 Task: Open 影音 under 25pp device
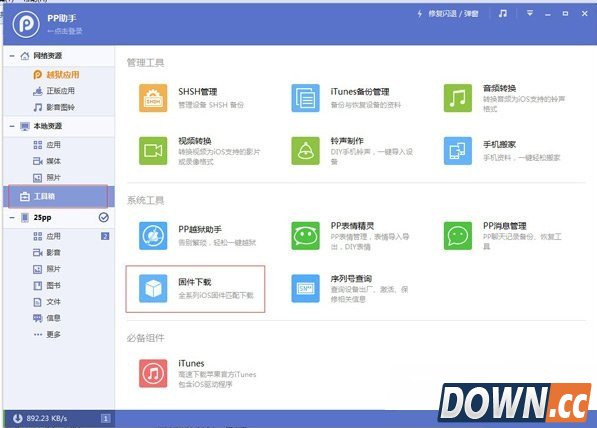pos(47,252)
